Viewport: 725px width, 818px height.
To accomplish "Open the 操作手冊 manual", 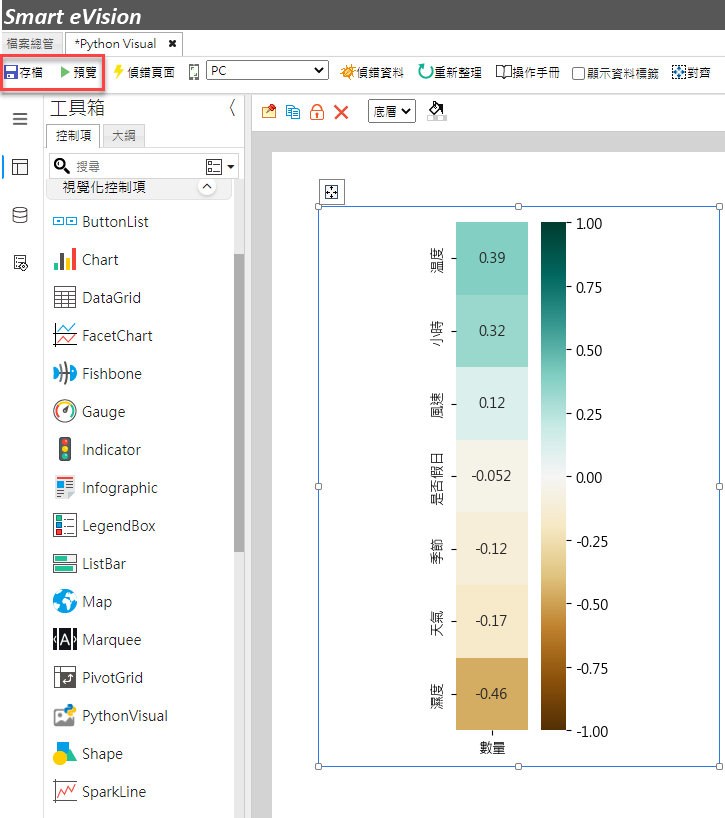I will pos(527,72).
